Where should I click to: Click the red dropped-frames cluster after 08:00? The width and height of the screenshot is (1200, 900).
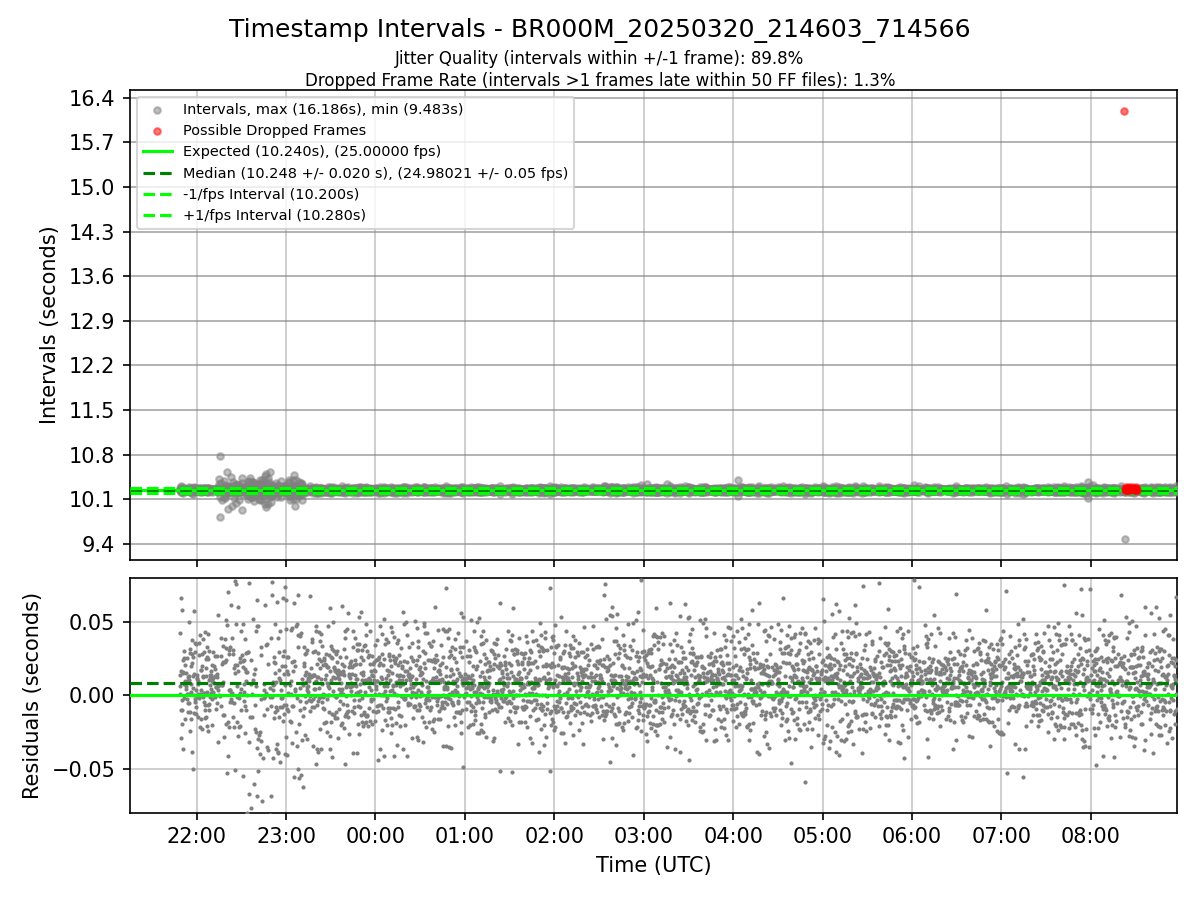1131,489
